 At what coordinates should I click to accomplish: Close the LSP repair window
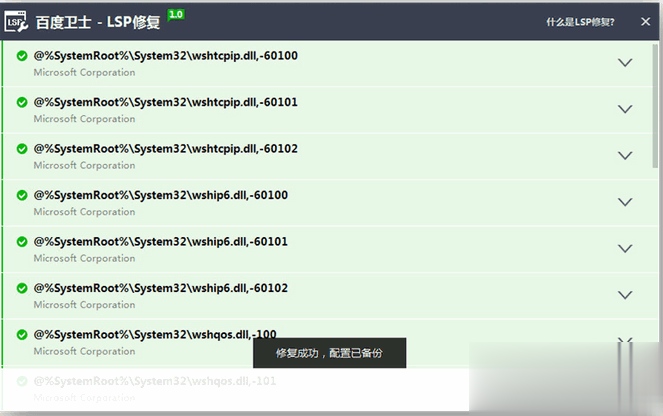click(645, 22)
